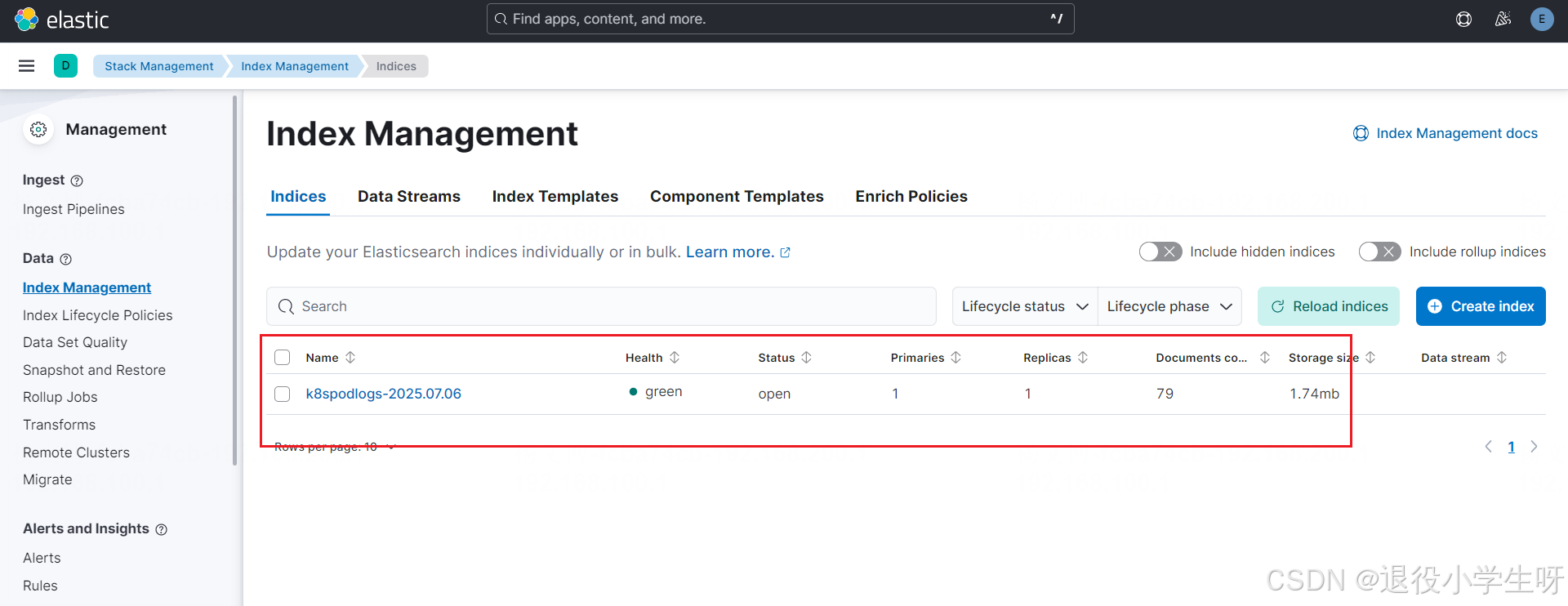The width and height of the screenshot is (1568, 606).
Task: Open Snapshot and Restore in sidebar
Action: [94, 370]
